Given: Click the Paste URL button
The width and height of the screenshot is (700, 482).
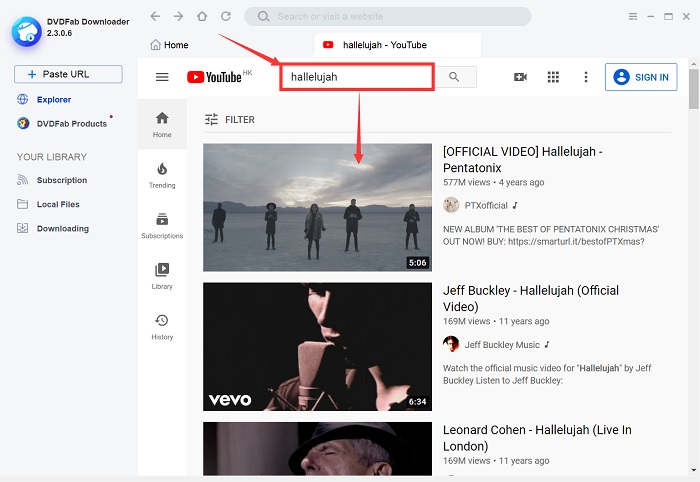Looking at the screenshot, I should click(x=68, y=74).
